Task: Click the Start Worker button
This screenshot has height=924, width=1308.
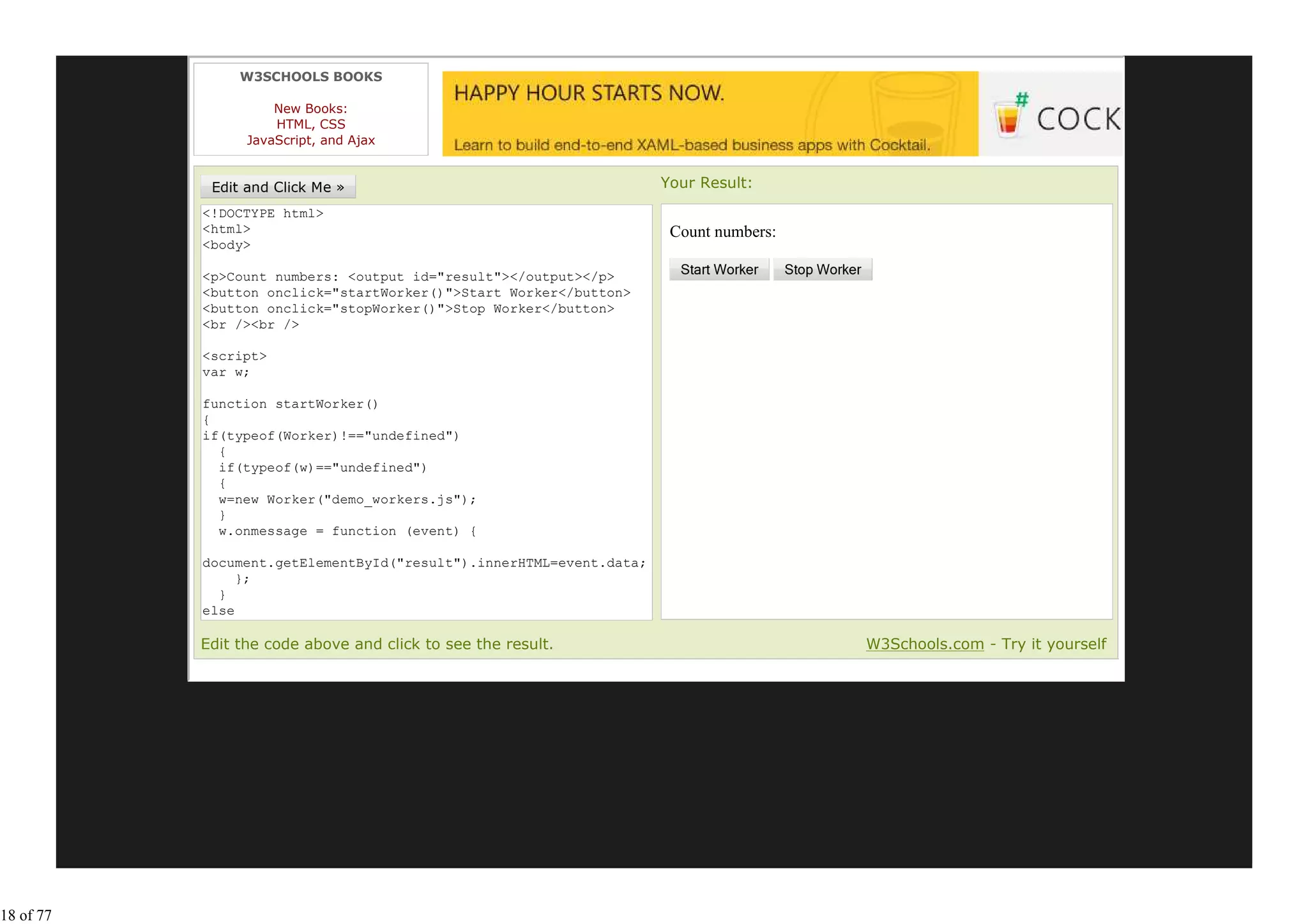Action: pos(719,269)
